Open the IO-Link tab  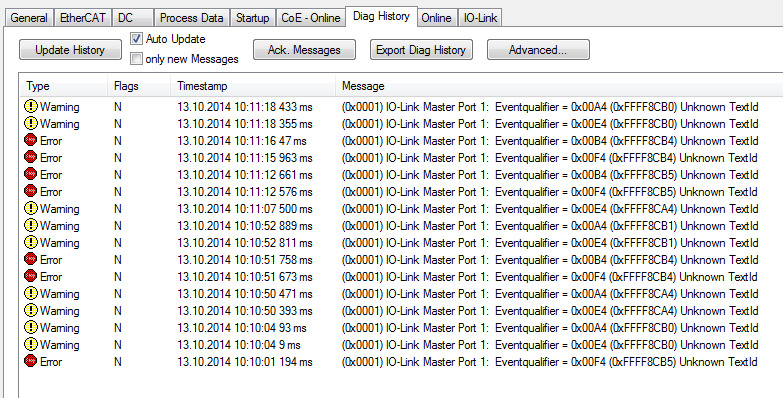(x=480, y=18)
